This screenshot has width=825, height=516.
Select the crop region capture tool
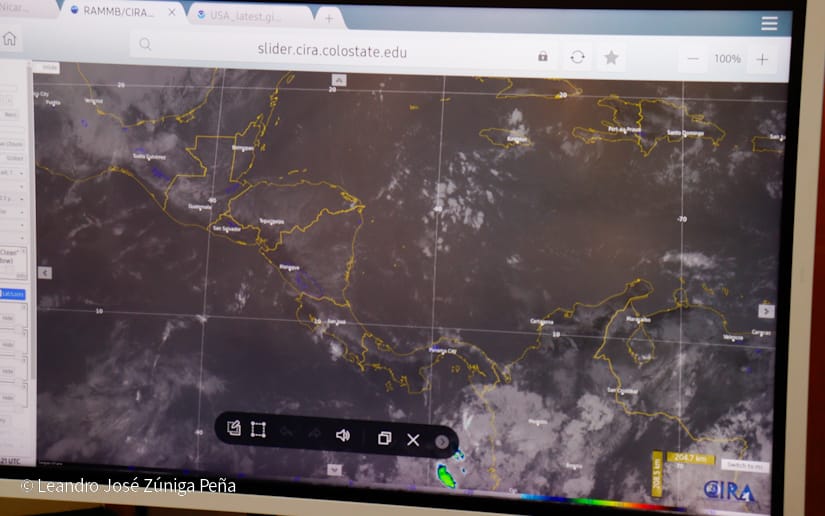(258, 429)
